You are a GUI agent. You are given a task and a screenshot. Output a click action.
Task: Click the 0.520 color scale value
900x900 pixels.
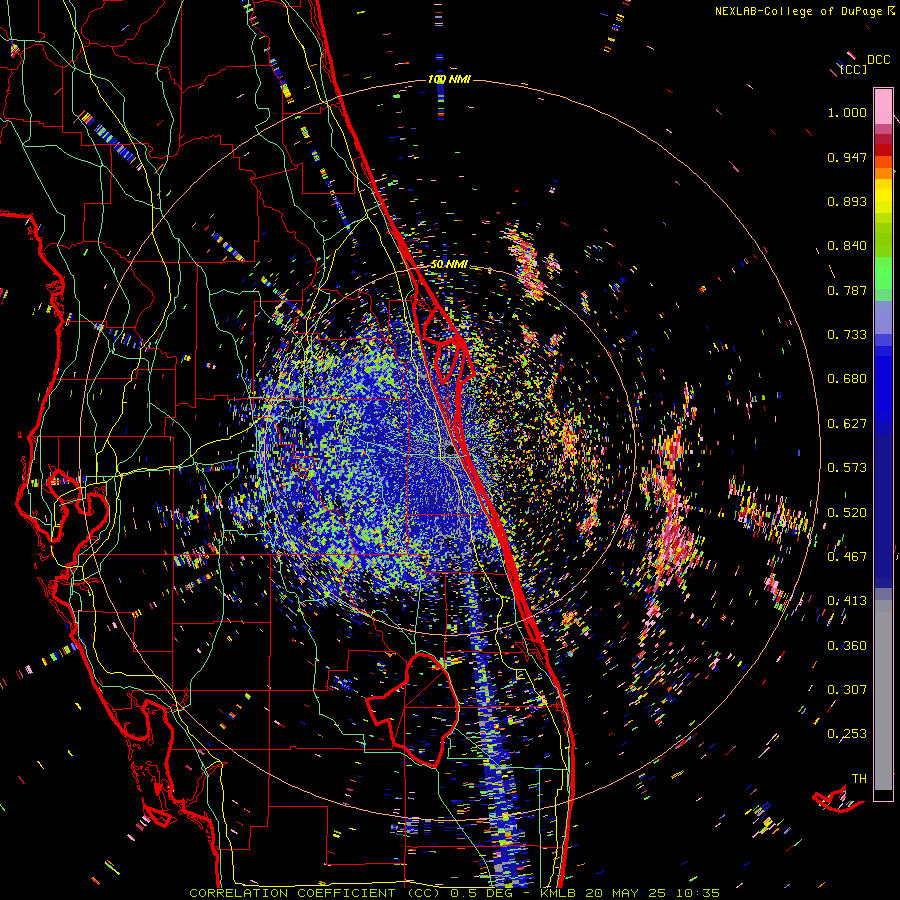[x=847, y=513]
